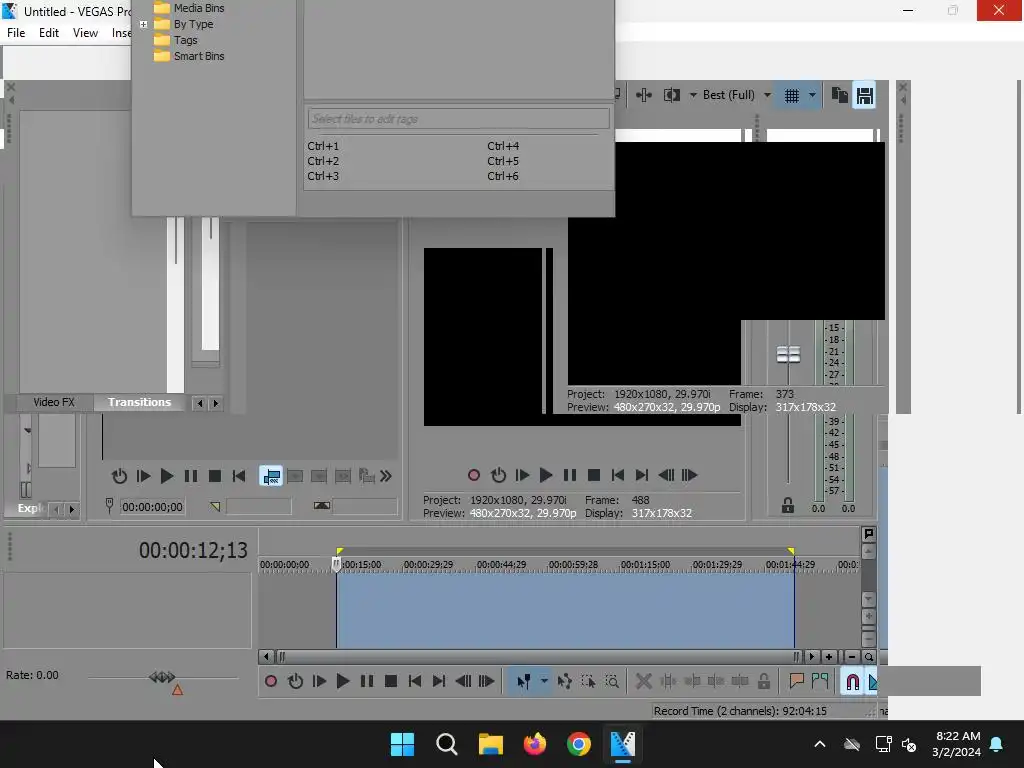1024x768 pixels.
Task: Open the overlay grid dropdown arrow
Action: pyautogui.click(x=812, y=95)
